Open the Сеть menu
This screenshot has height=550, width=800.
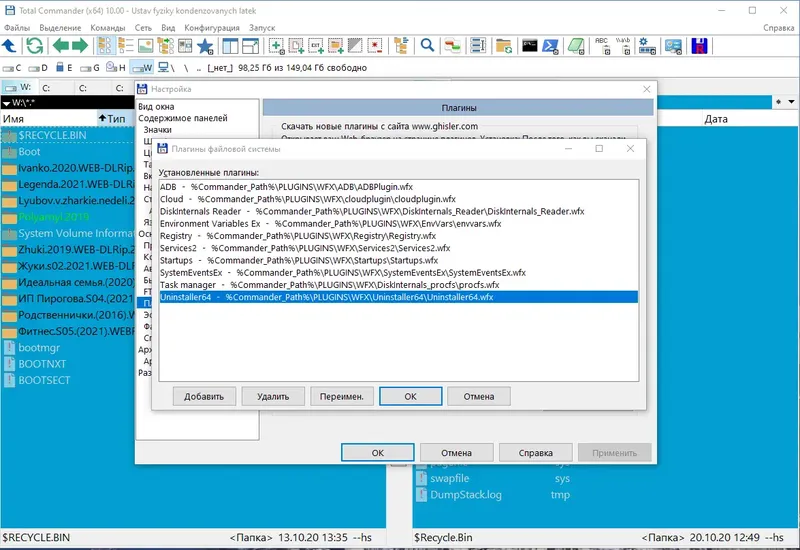point(143,28)
